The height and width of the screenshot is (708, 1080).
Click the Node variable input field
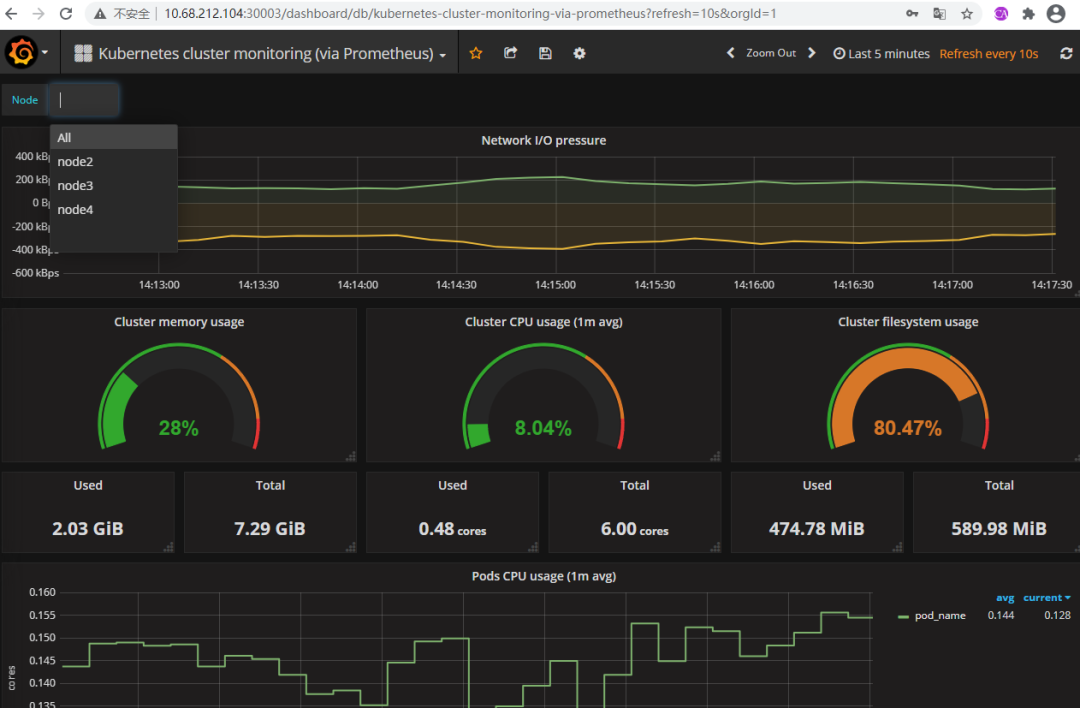pos(83,100)
